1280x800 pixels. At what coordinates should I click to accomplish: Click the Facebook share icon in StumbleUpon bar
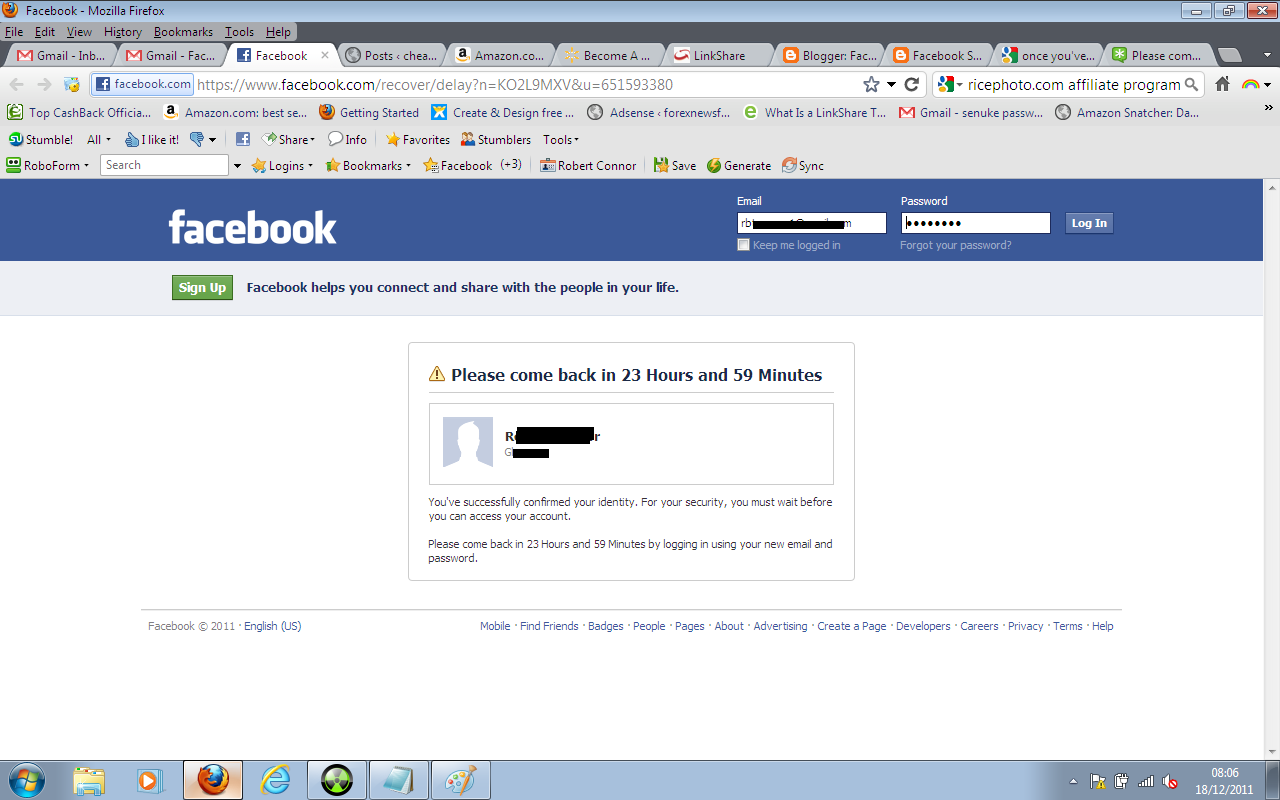coord(243,140)
